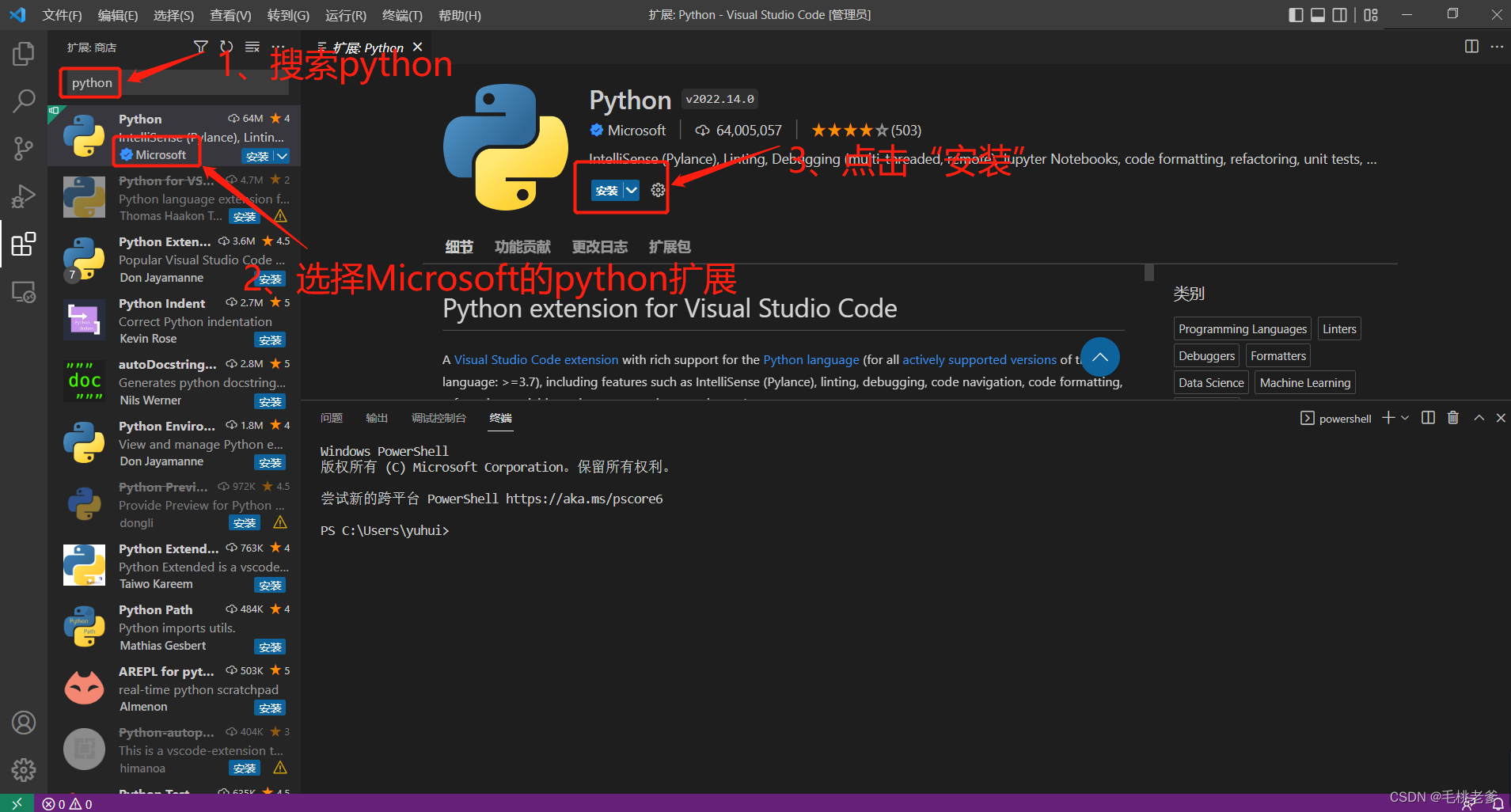Open Remote Explorer icon in activity bar
This screenshot has height=812, width=1511.
coord(24,292)
